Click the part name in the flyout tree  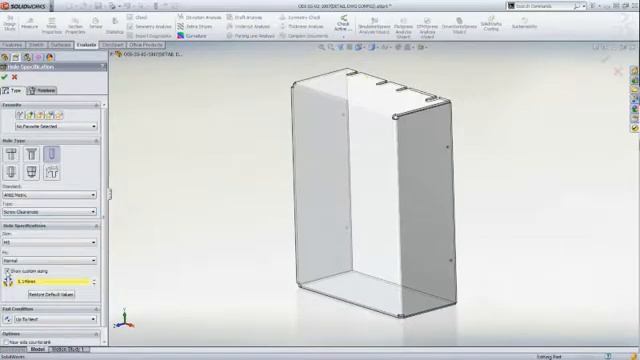(153, 54)
